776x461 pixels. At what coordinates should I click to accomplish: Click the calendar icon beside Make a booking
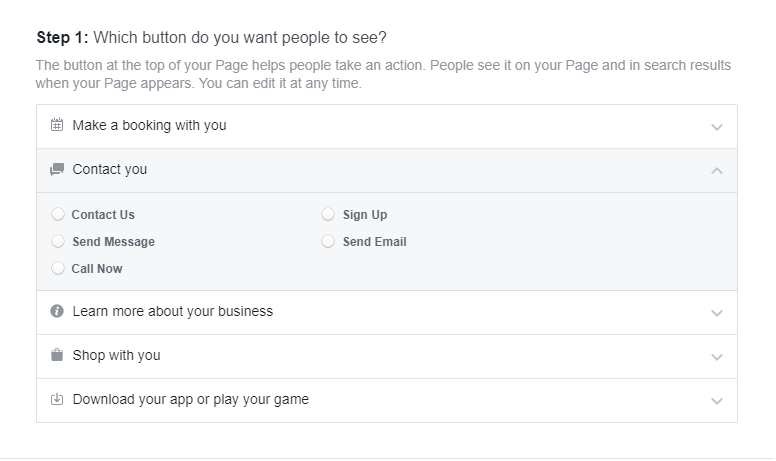[x=57, y=125]
